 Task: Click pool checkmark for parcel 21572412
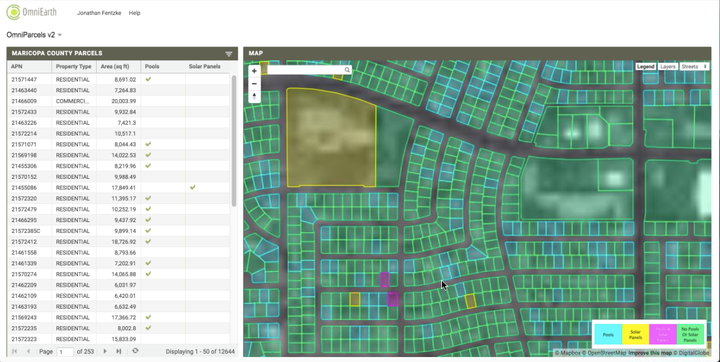tap(148, 241)
